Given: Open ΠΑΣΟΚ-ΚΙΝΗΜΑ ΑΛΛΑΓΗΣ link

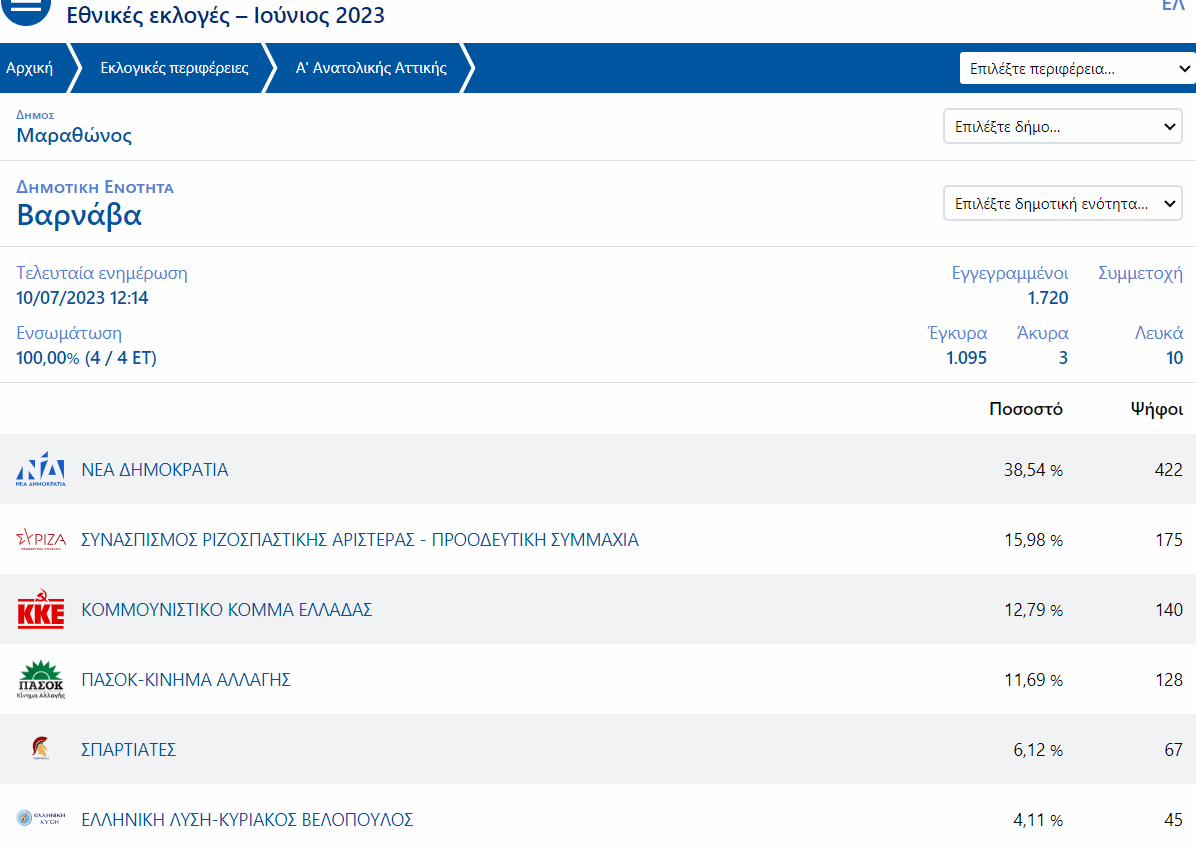Looking at the screenshot, I should point(186,680).
